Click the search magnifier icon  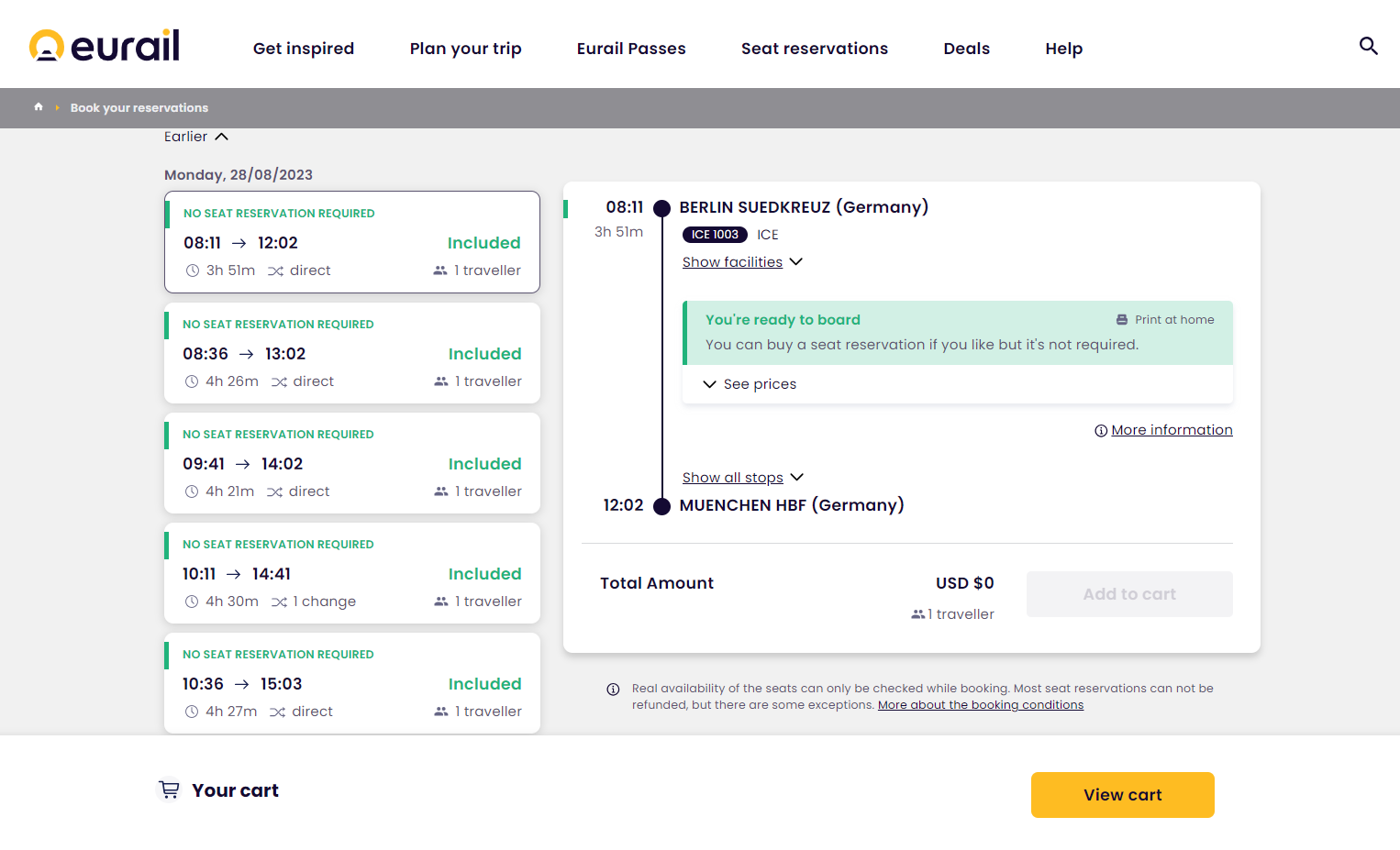[x=1368, y=46]
